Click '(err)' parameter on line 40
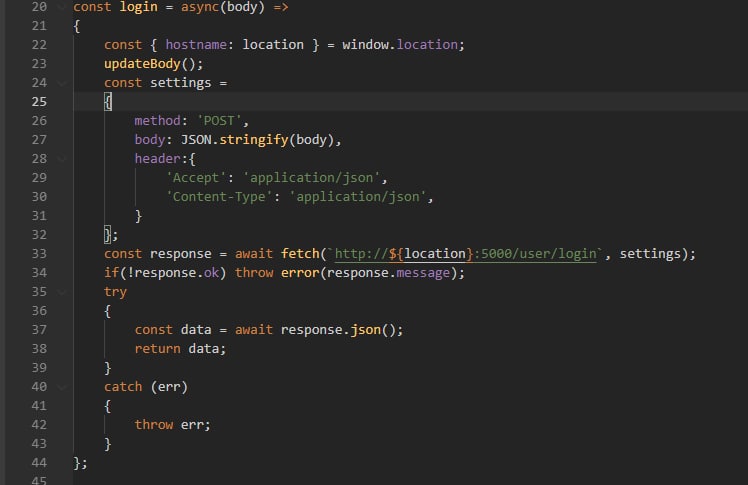Screen dimensions: 748x485 click(x=169, y=387)
